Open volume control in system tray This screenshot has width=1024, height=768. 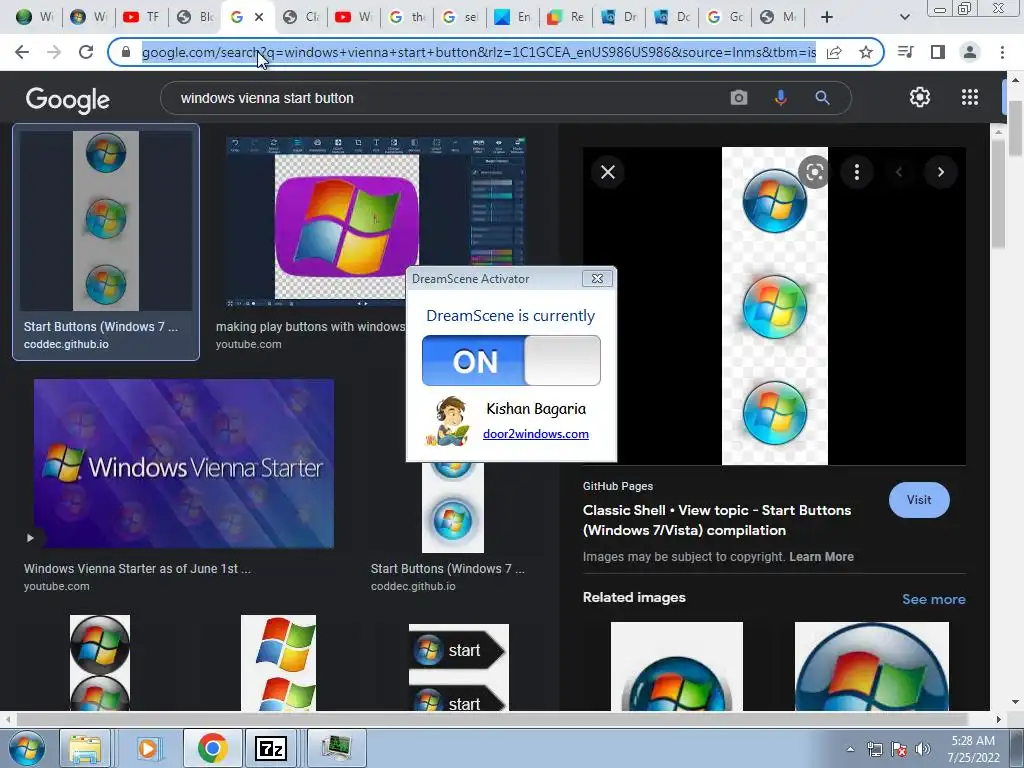tap(922, 749)
